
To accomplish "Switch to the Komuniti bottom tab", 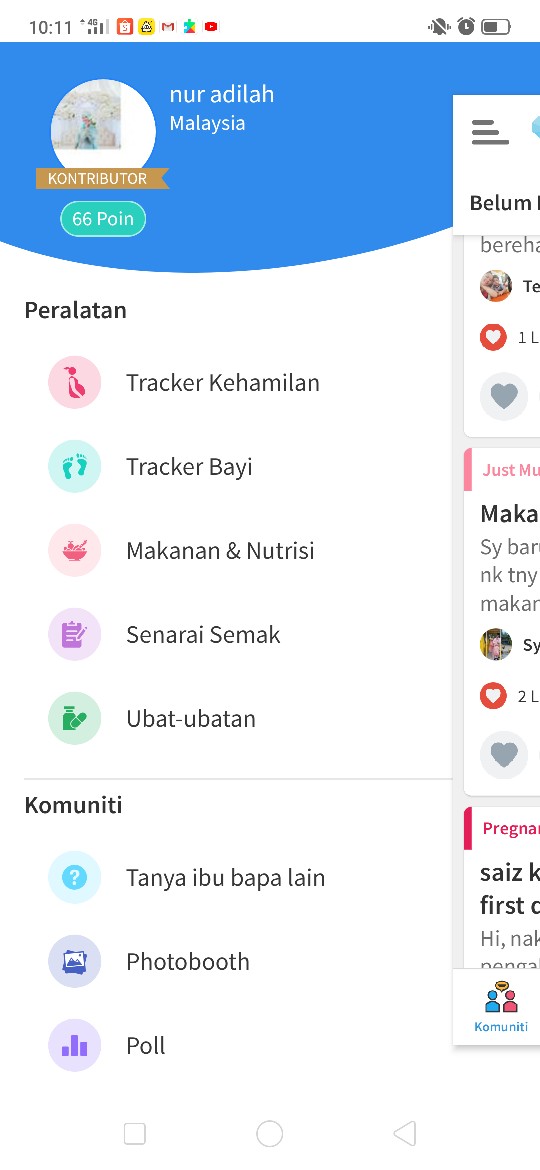I will pyautogui.click(x=500, y=1007).
